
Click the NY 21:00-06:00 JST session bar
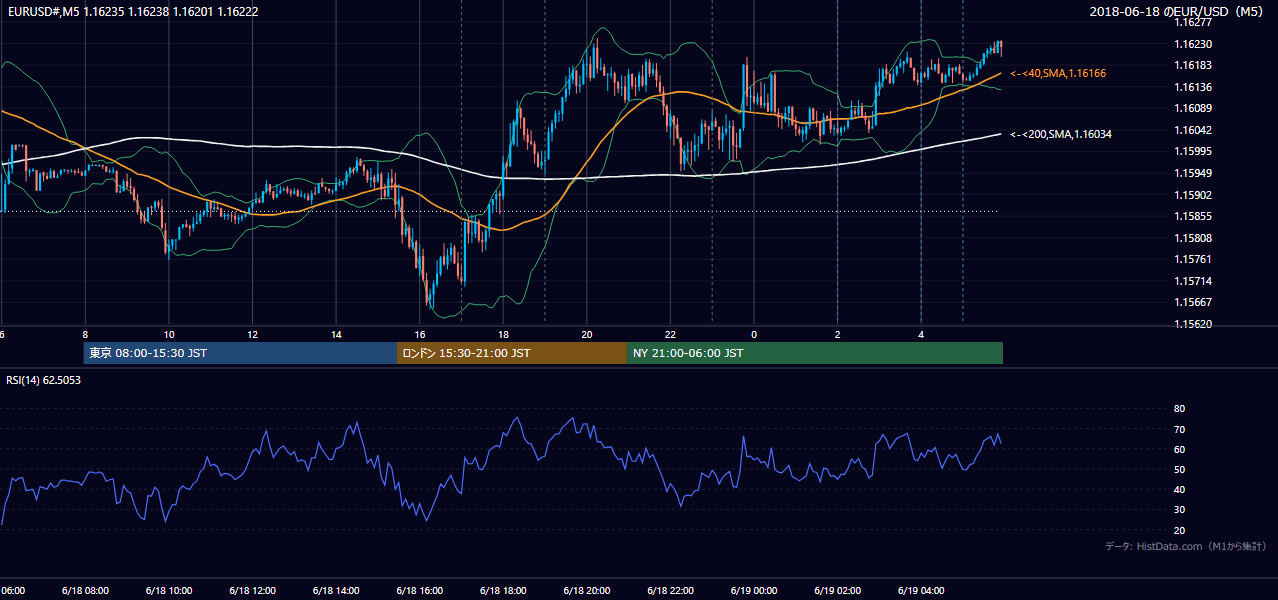click(x=815, y=353)
